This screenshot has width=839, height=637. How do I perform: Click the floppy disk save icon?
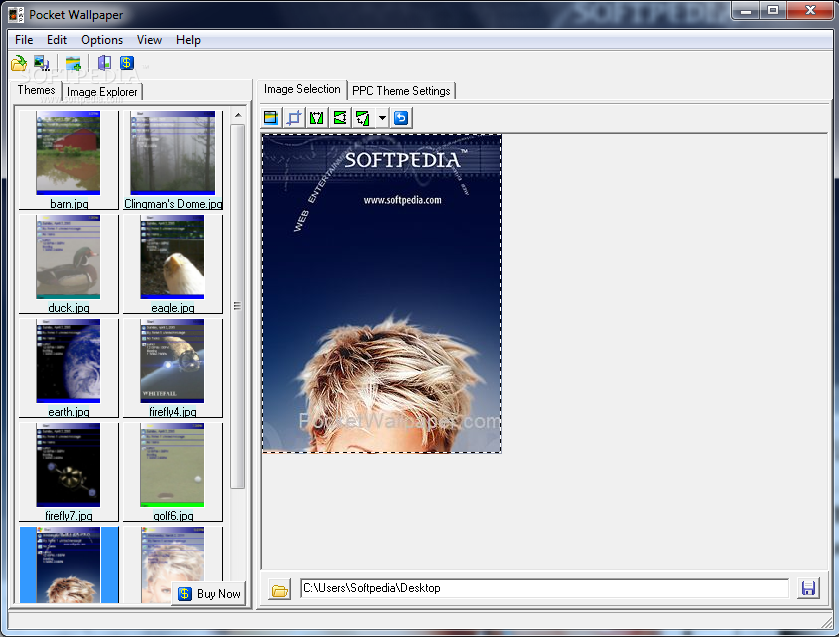(x=808, y=588)
